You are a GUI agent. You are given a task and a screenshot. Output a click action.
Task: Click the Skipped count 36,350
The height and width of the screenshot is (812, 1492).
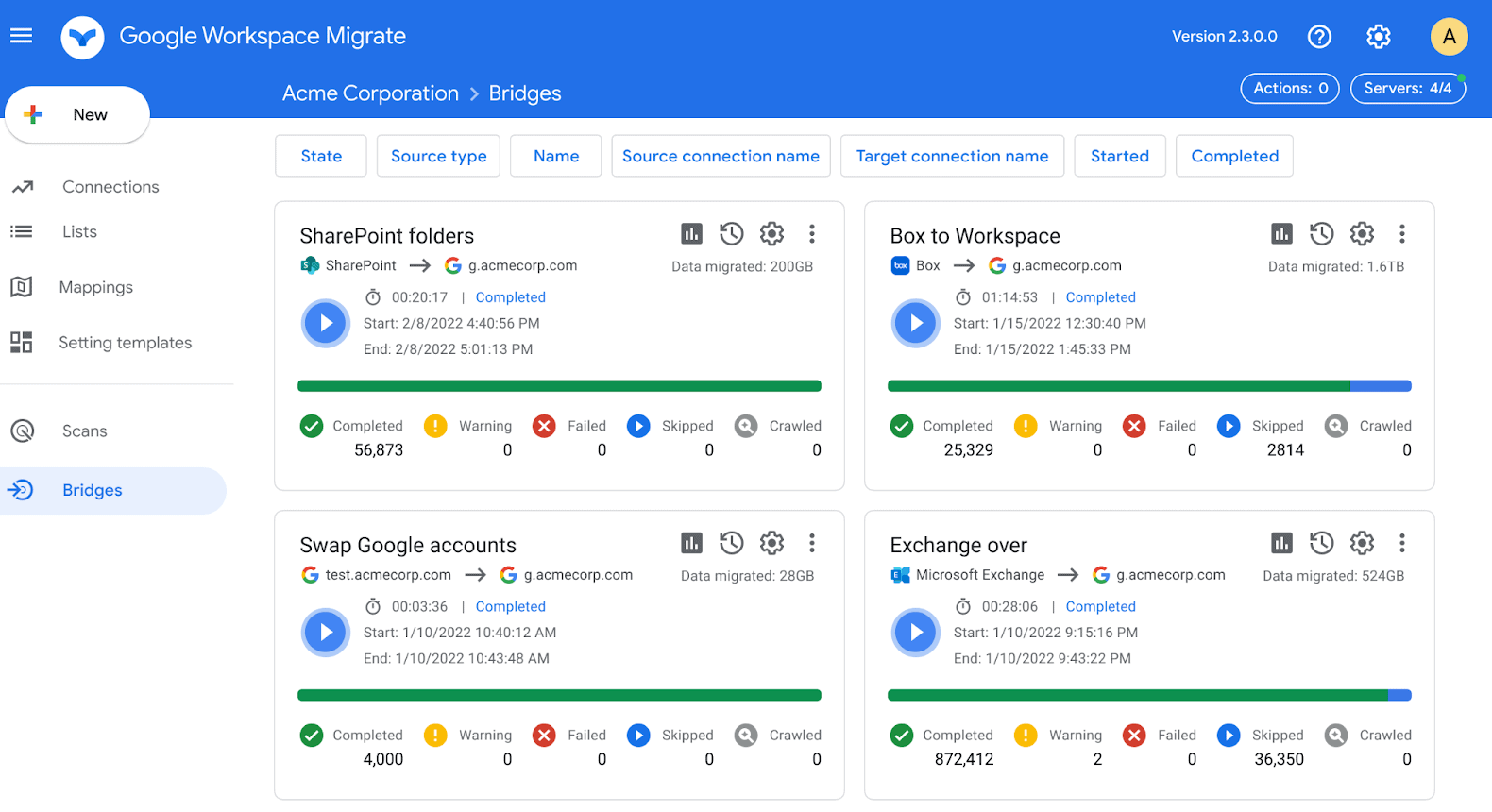(x=1279, y=760)
